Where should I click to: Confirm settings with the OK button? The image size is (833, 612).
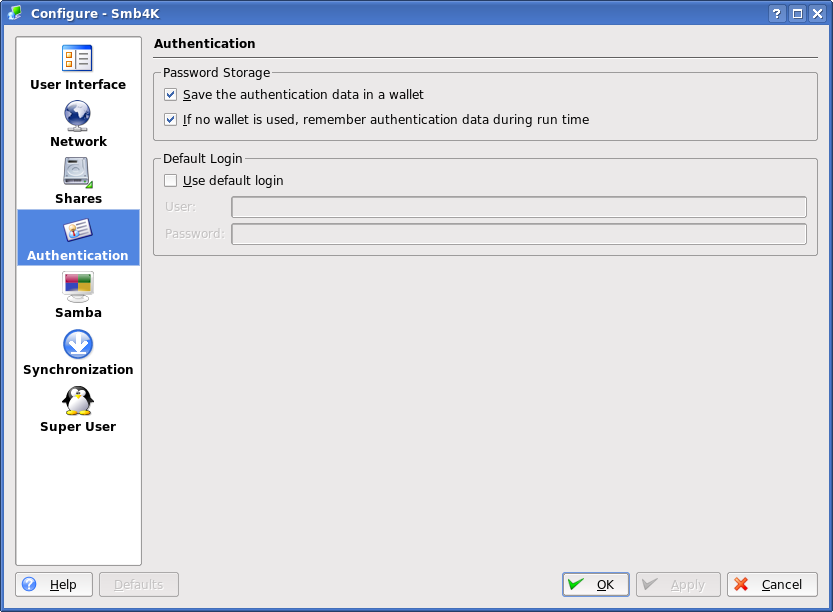click(596, 584)
